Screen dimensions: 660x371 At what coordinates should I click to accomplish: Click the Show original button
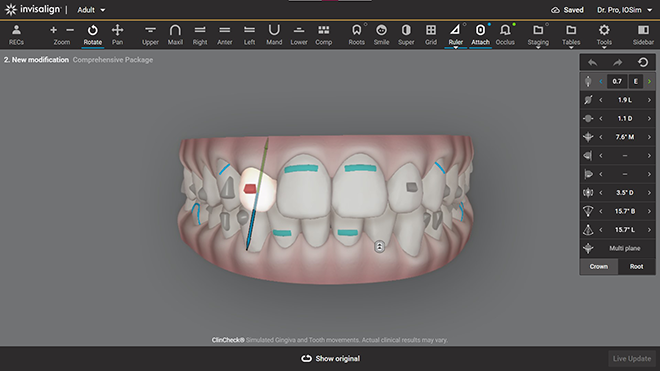pos(330,359)
